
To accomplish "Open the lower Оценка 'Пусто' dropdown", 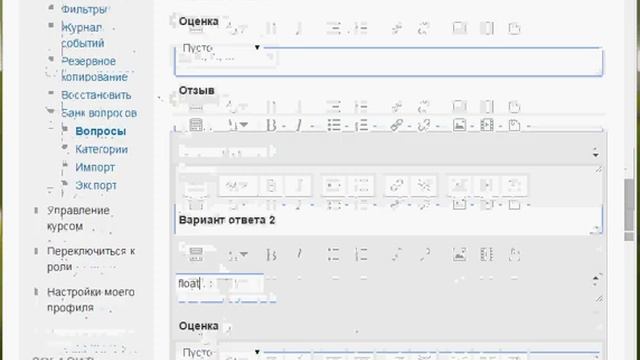I will click(x=221, y=352).
